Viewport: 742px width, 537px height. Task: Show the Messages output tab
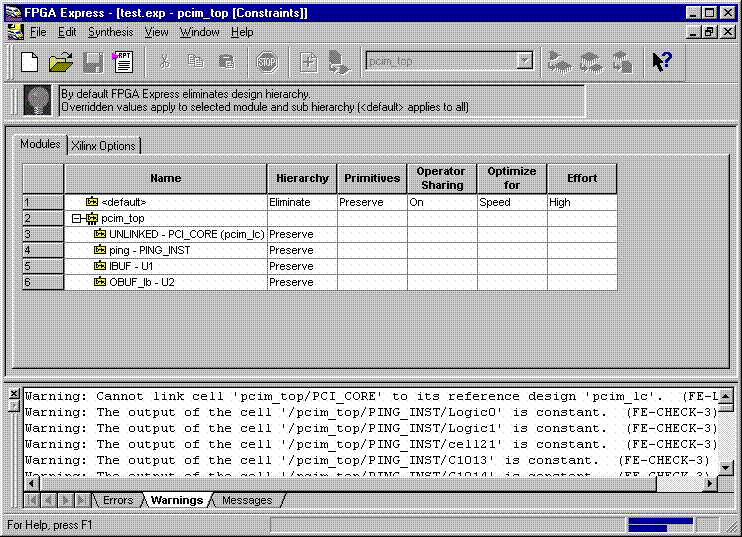(246, 500)
